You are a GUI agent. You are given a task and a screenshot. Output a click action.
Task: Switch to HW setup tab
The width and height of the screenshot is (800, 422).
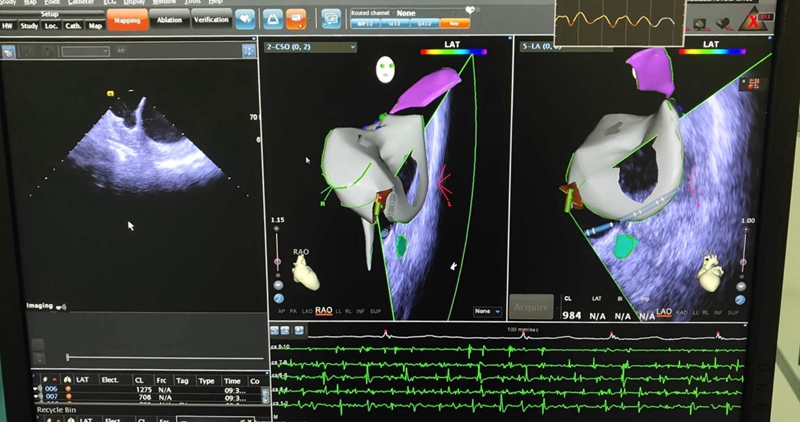8,26
